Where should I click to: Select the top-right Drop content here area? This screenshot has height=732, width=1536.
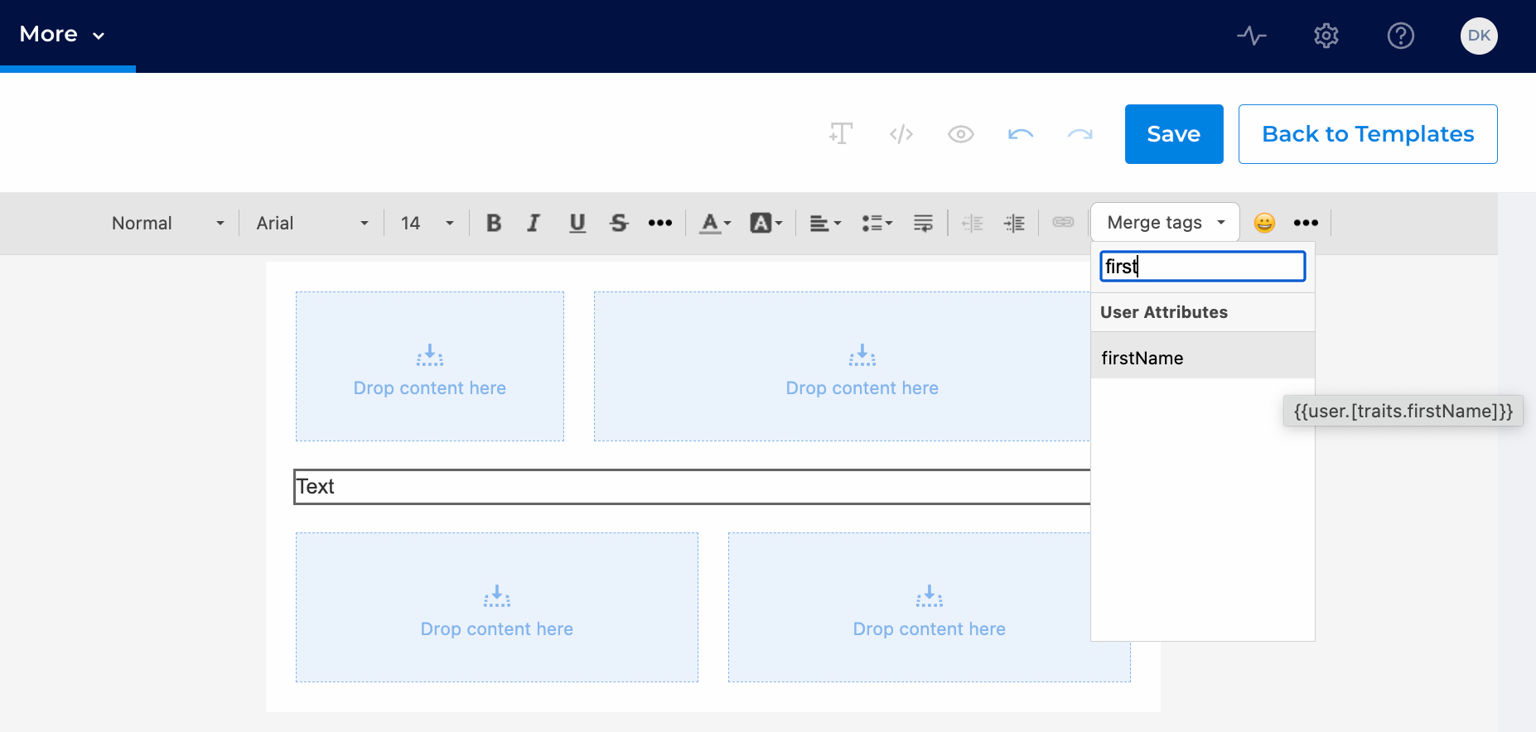843,366
